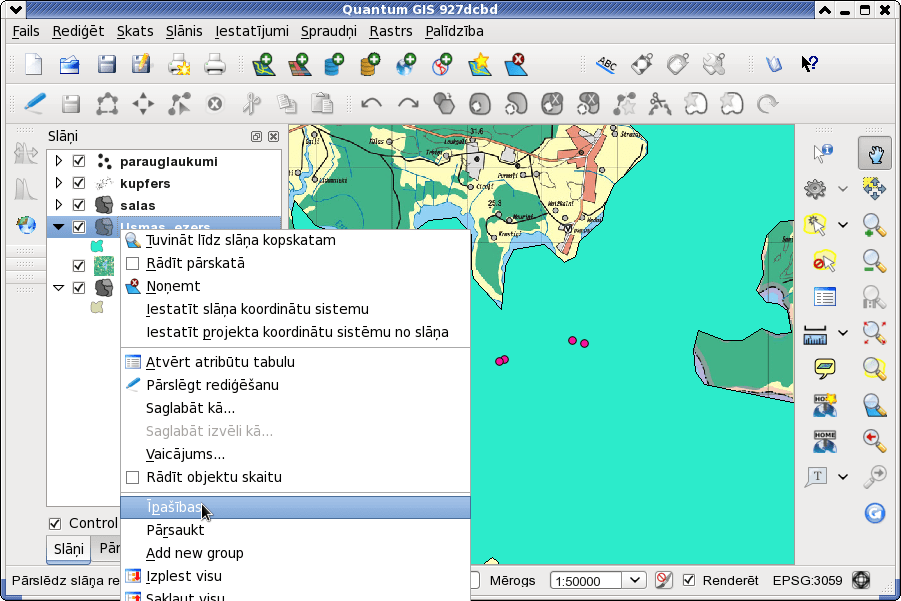Toggle checkbox of the bottom polygon layer

tap(79, 288)
